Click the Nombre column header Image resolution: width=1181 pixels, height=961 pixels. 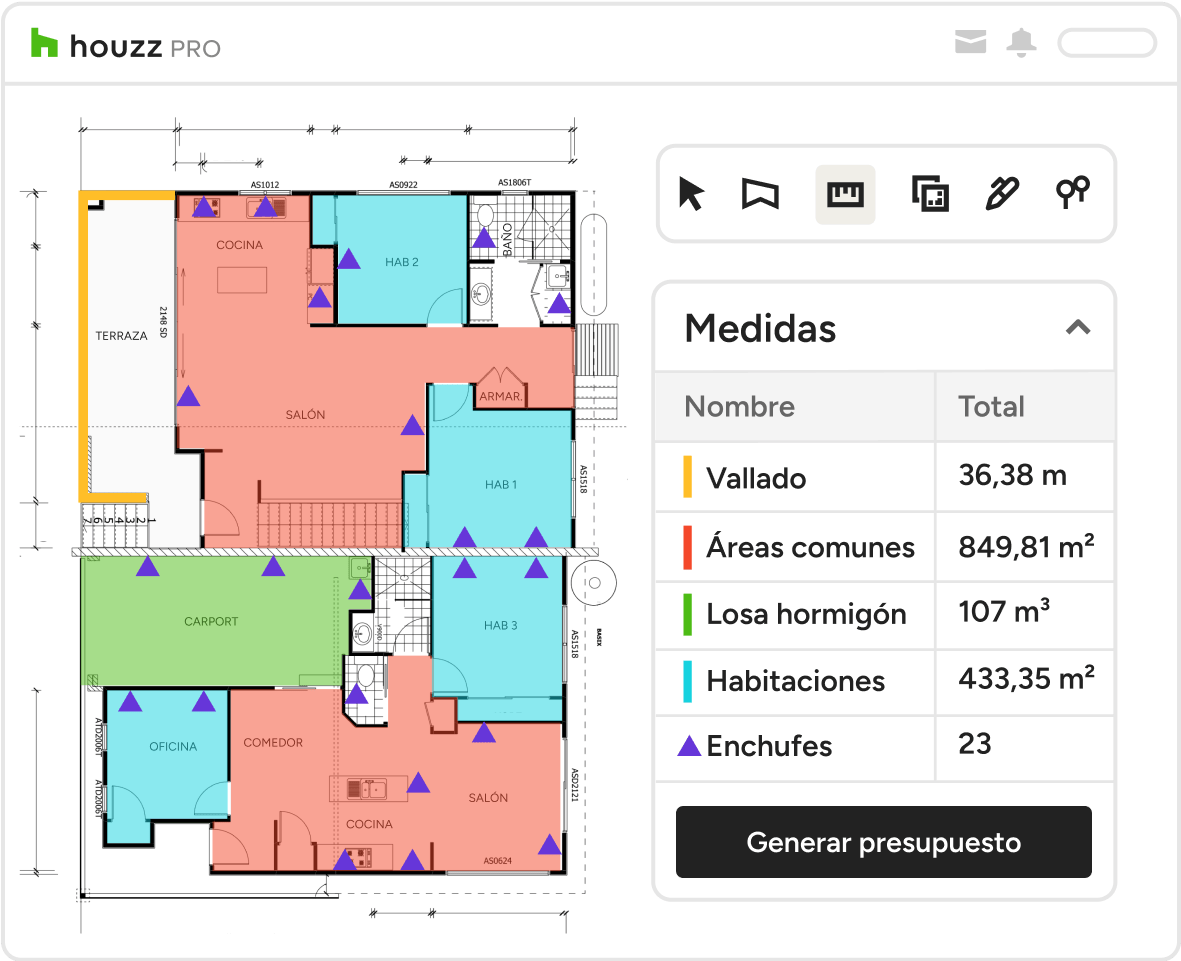739,406
